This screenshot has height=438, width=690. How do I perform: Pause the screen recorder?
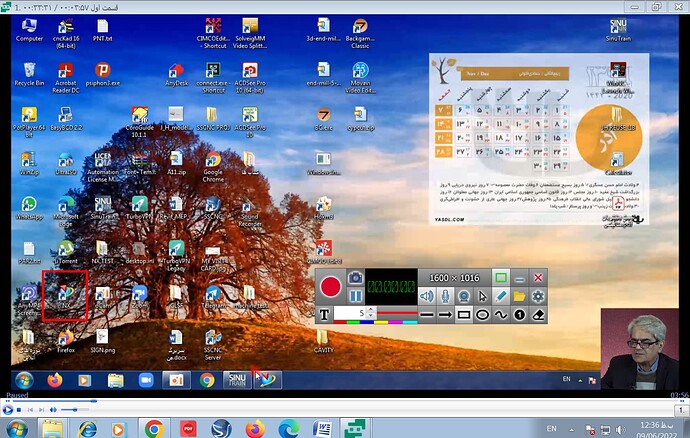[356, 296]
